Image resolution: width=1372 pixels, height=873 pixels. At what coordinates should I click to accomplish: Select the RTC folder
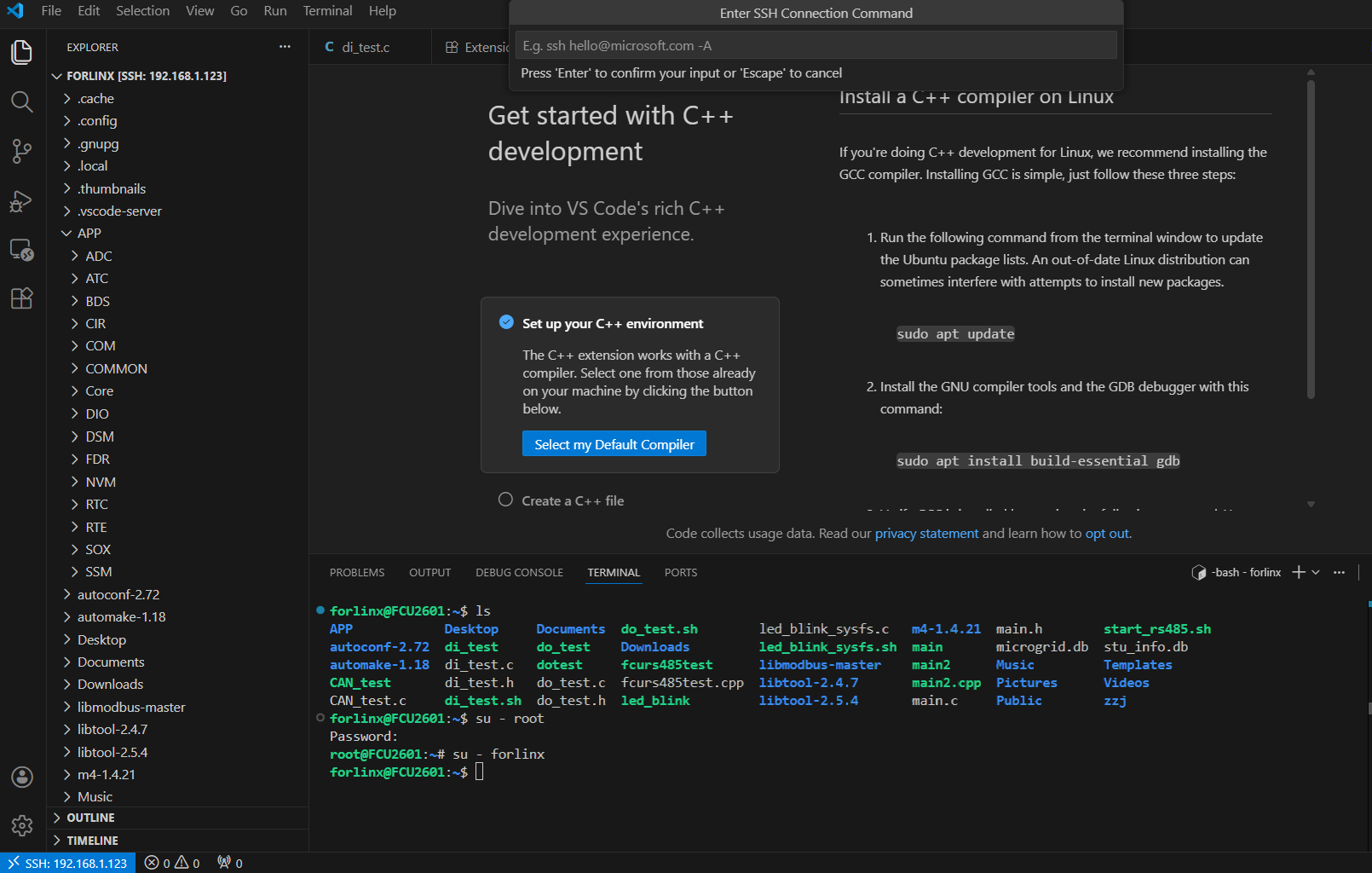click(179, 504)
